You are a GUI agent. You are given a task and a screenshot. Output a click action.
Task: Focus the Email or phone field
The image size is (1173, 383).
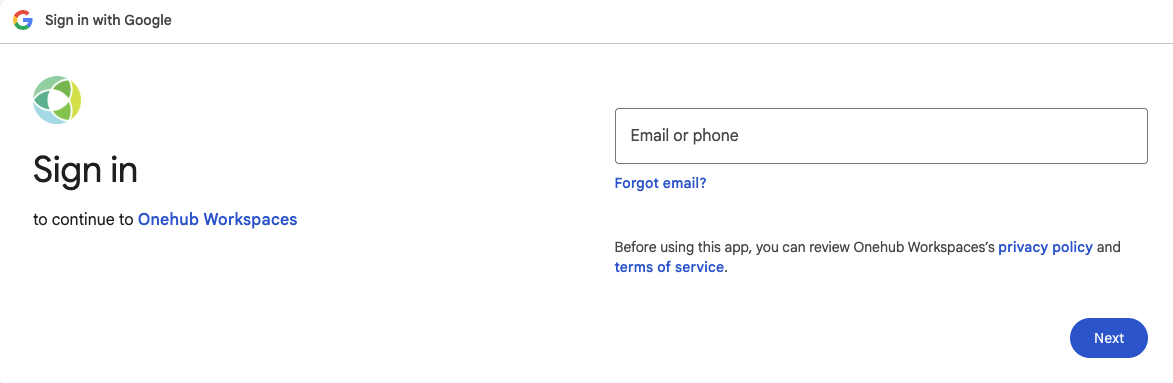(880, 136)
